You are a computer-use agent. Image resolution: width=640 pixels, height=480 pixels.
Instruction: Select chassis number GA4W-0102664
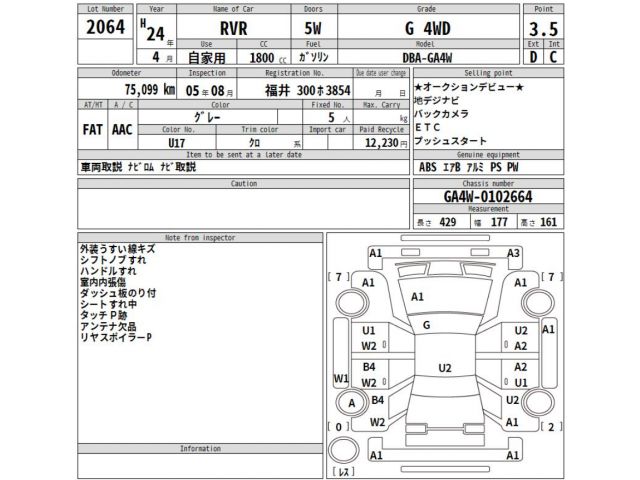(488, 197)
